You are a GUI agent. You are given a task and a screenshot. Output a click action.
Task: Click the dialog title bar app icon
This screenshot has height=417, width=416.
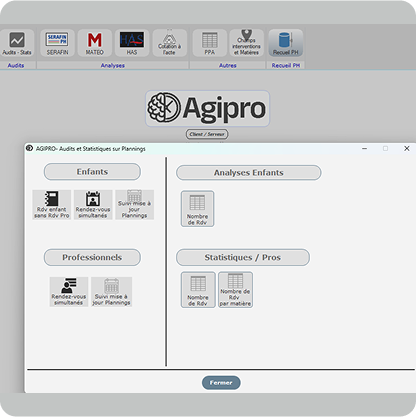tap(29, 148)
